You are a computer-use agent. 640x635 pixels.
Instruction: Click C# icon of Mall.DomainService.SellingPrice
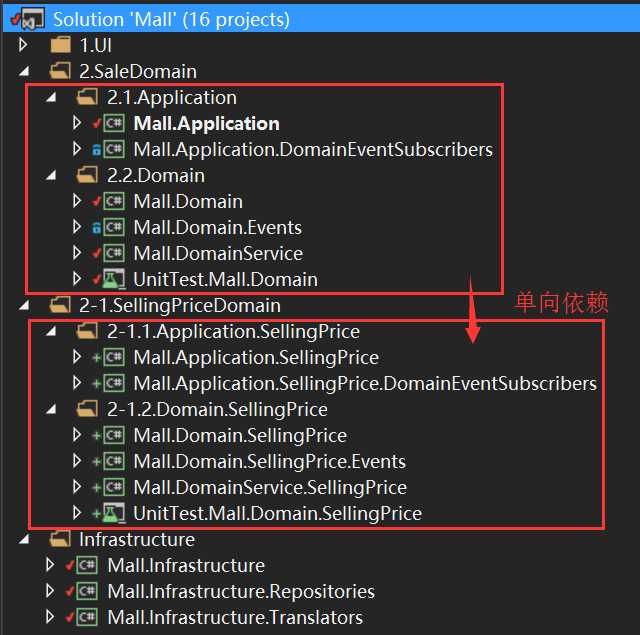tap(114, 487)
